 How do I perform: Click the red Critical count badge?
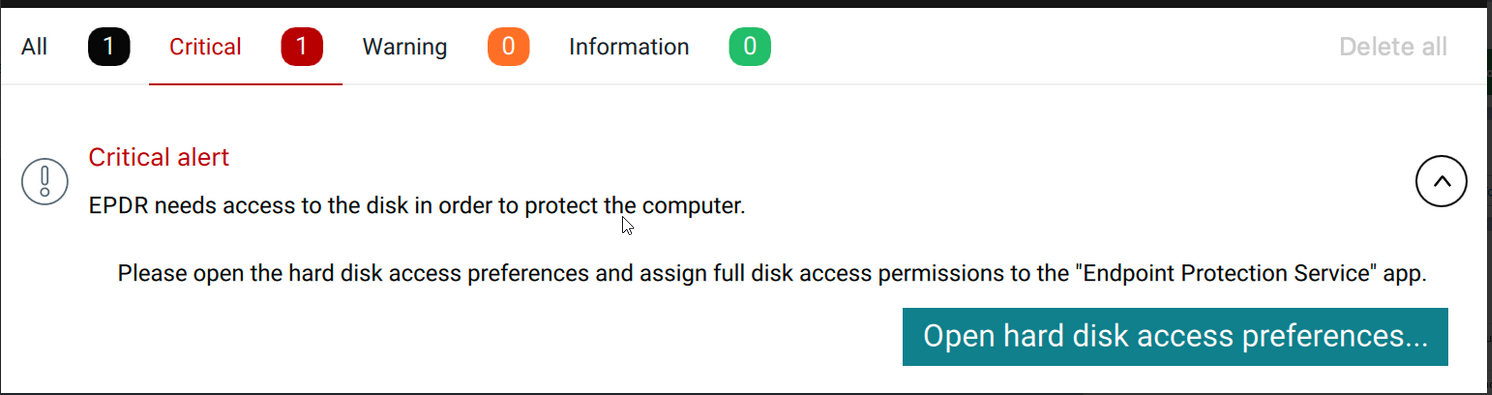[x=302, y=47]
